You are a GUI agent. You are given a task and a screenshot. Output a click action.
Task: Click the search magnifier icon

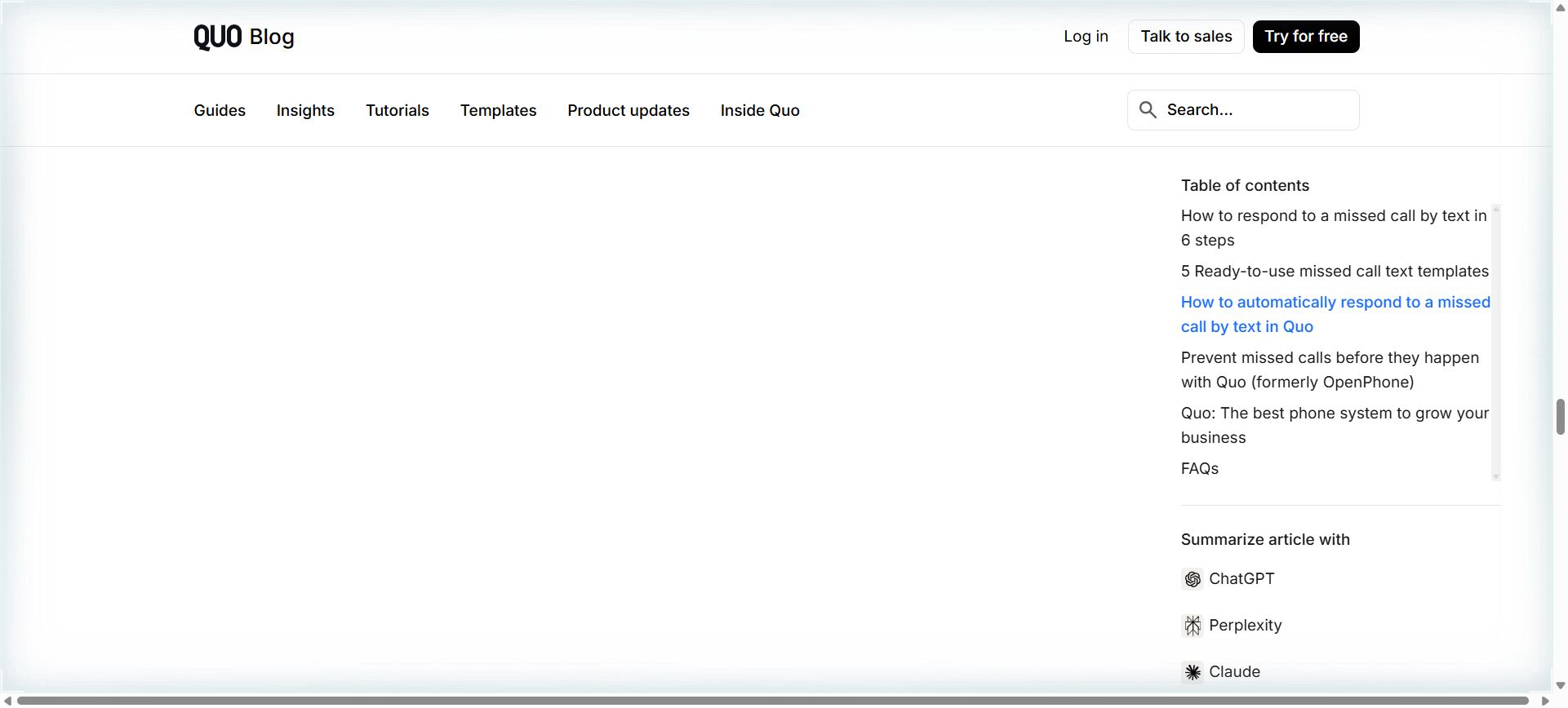[x=1148, y=110]
